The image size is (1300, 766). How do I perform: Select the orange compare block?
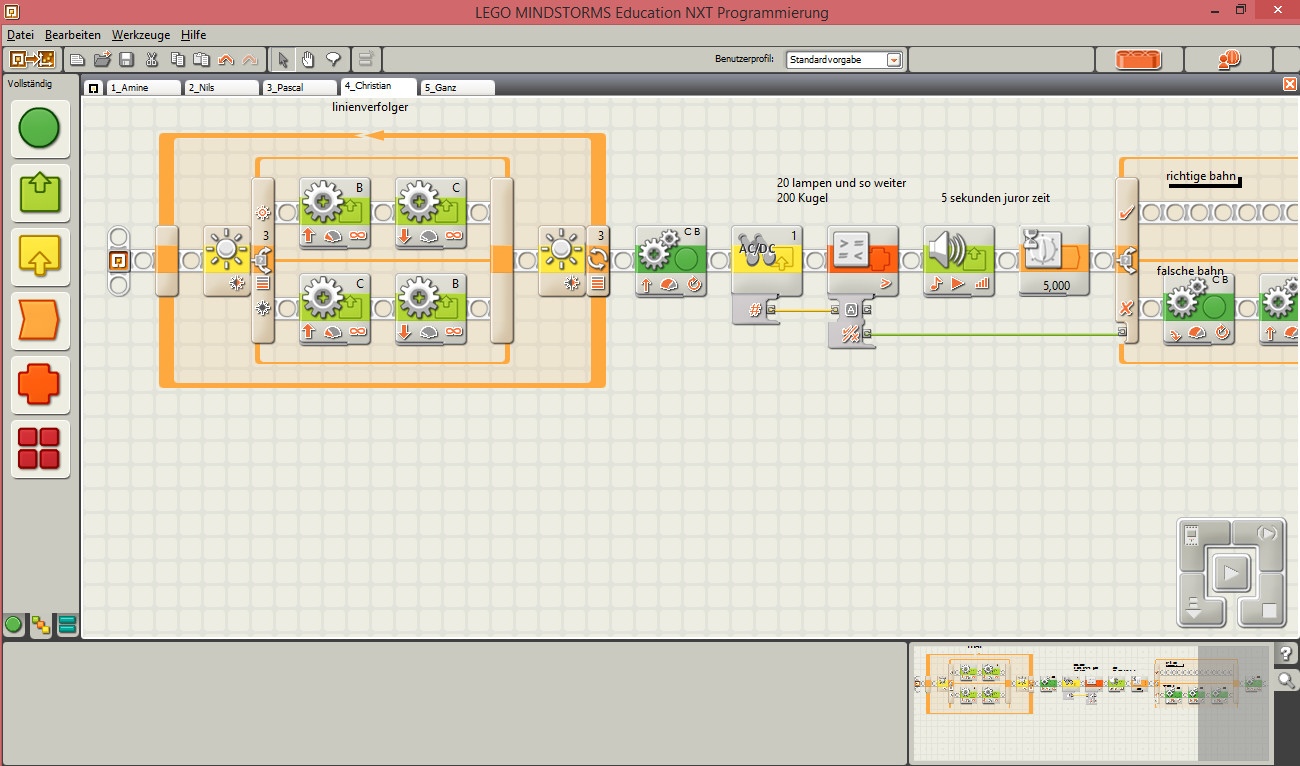[x=863, y=261]
